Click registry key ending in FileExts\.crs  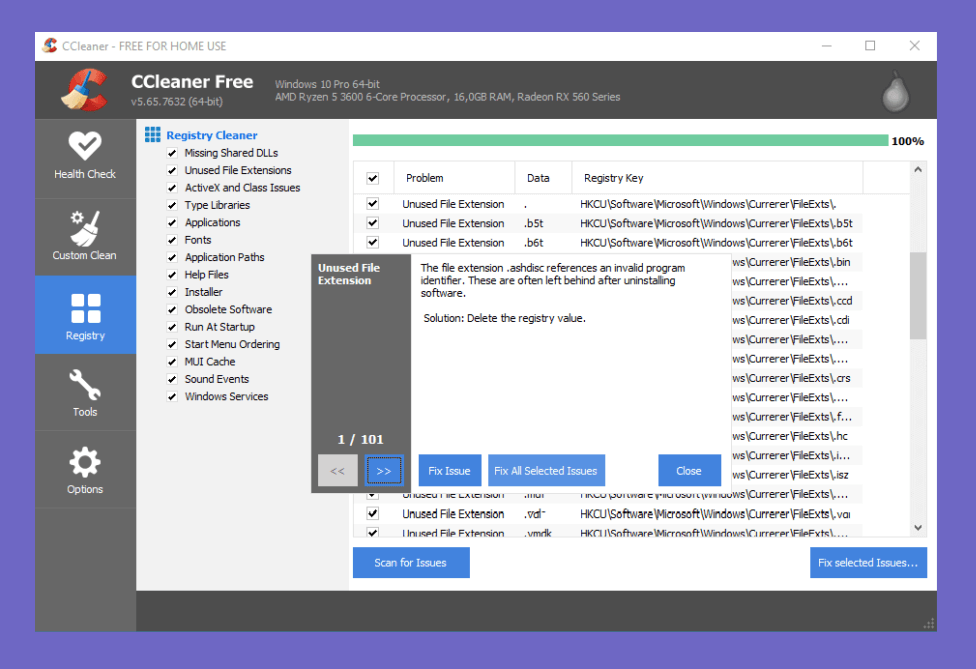coord(792,378)
